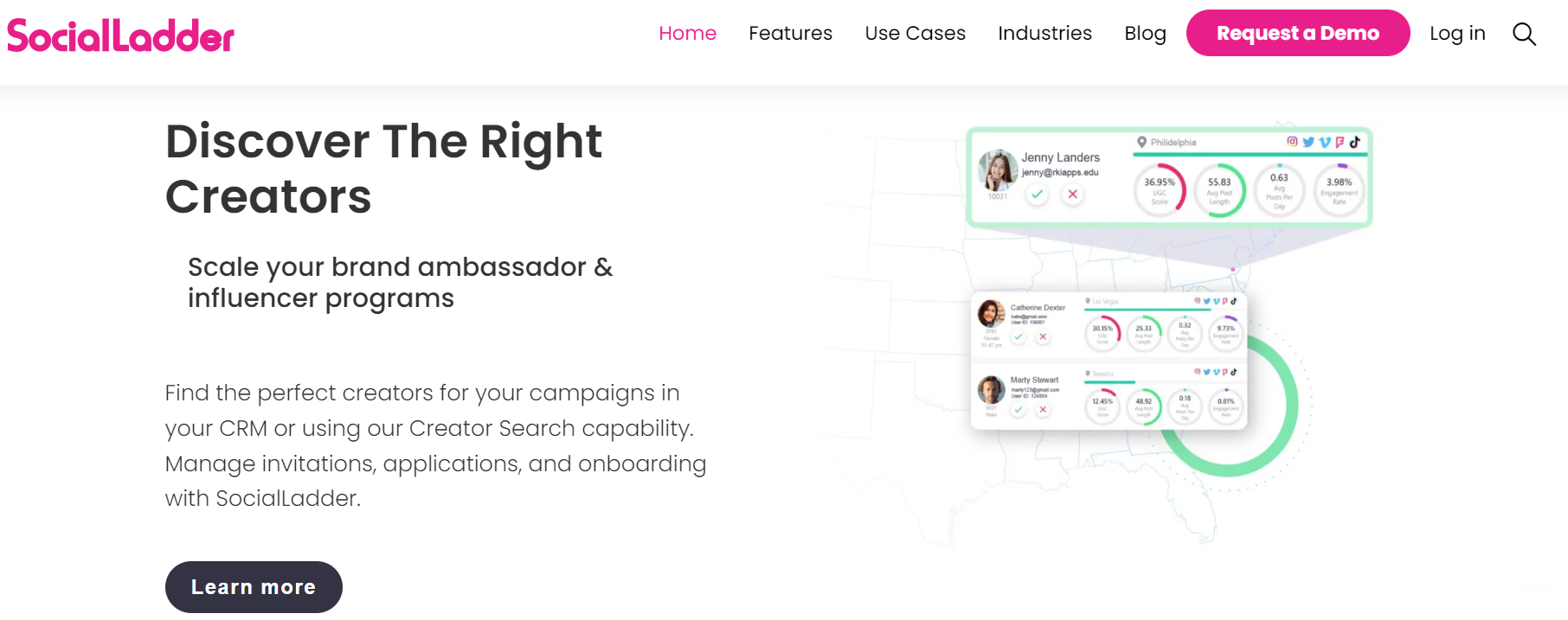
Task: Approve Marty Stewart with the green checkmark
Action: coord(1018,409)
